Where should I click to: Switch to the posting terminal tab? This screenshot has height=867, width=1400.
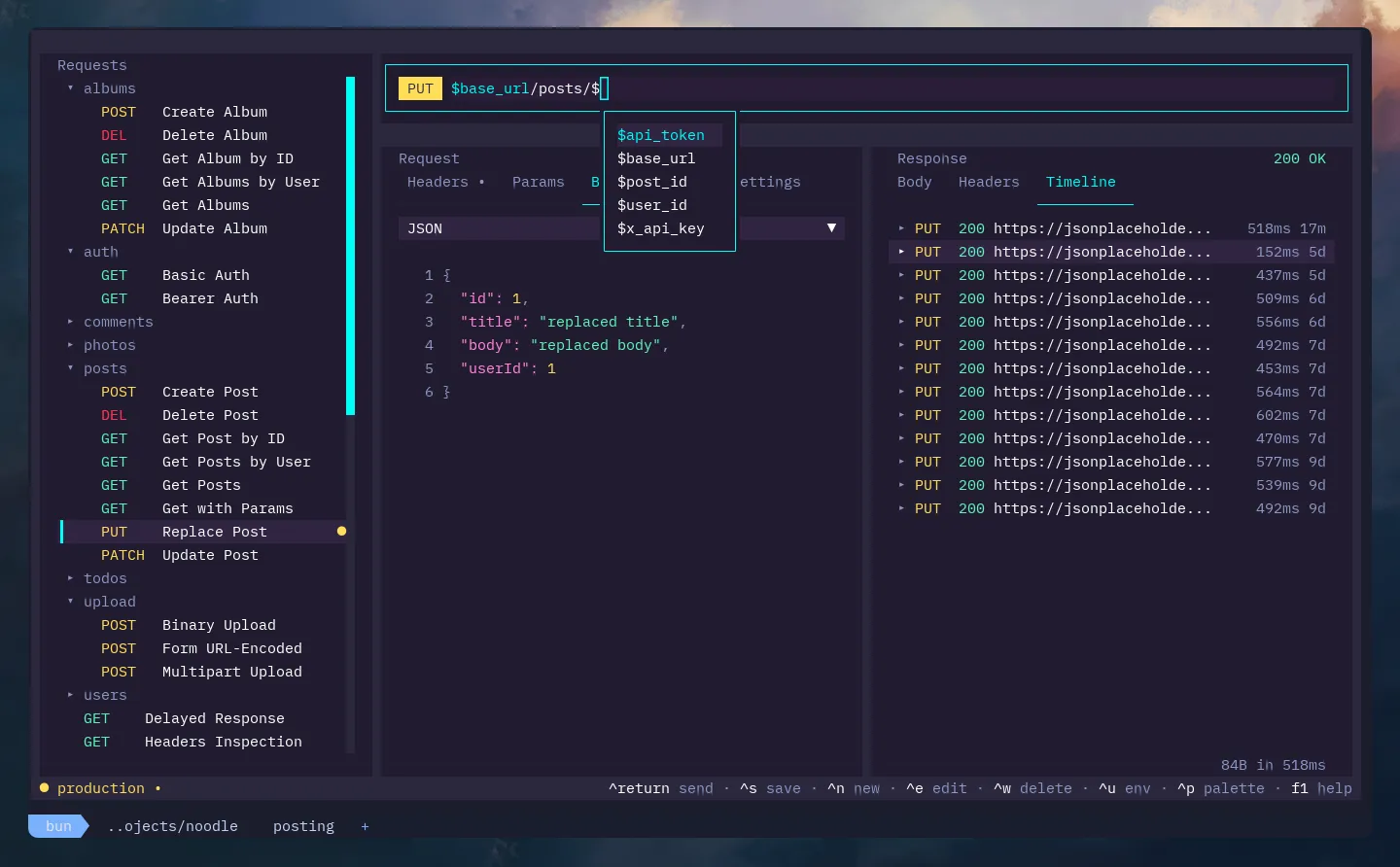tap(303, 826)
